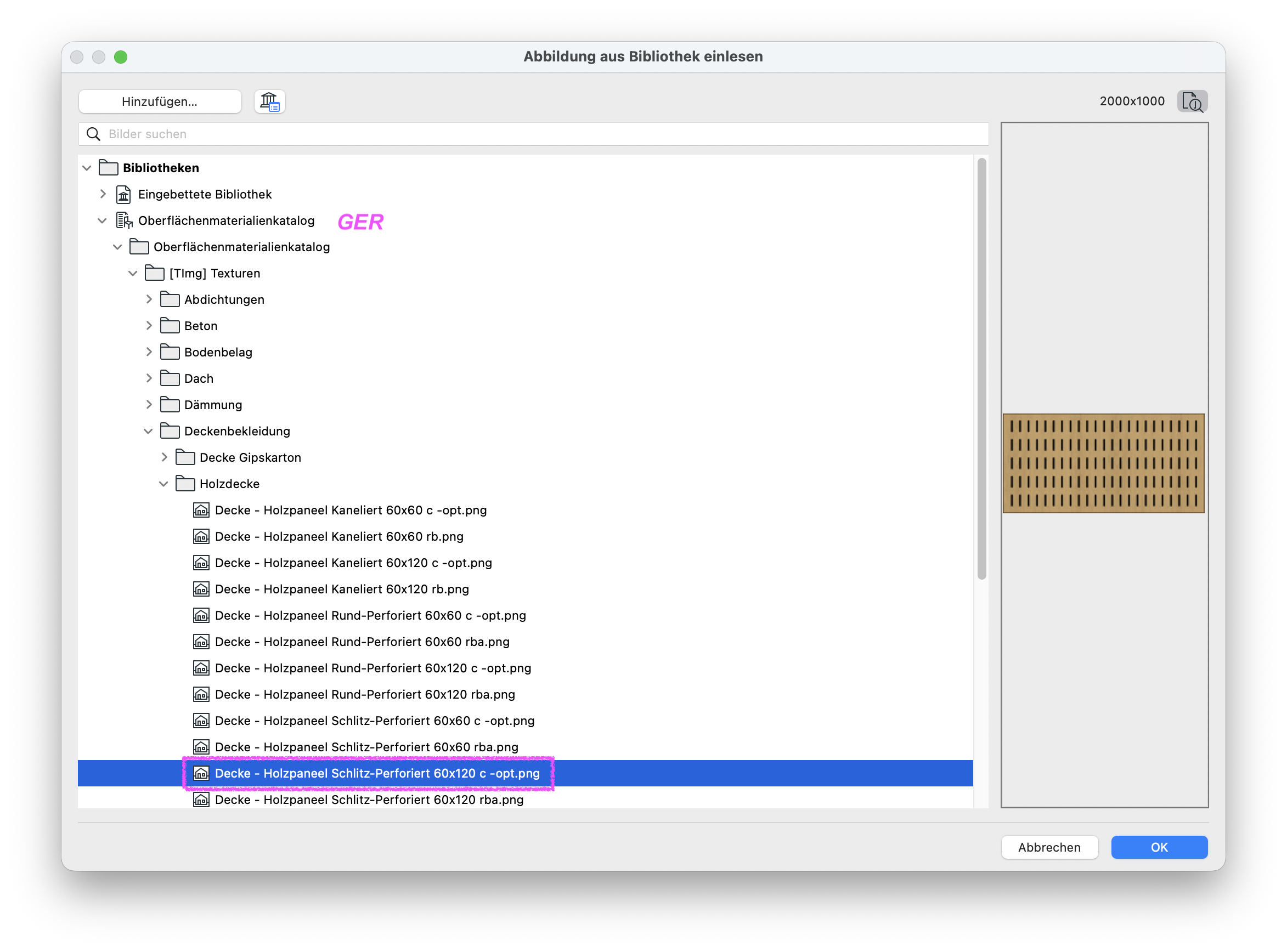The width and height of the screenshot is (1287, 952).
Task: Expand the Bodenbelag folder
Action: pyautogui.click(x=149, y=352)
